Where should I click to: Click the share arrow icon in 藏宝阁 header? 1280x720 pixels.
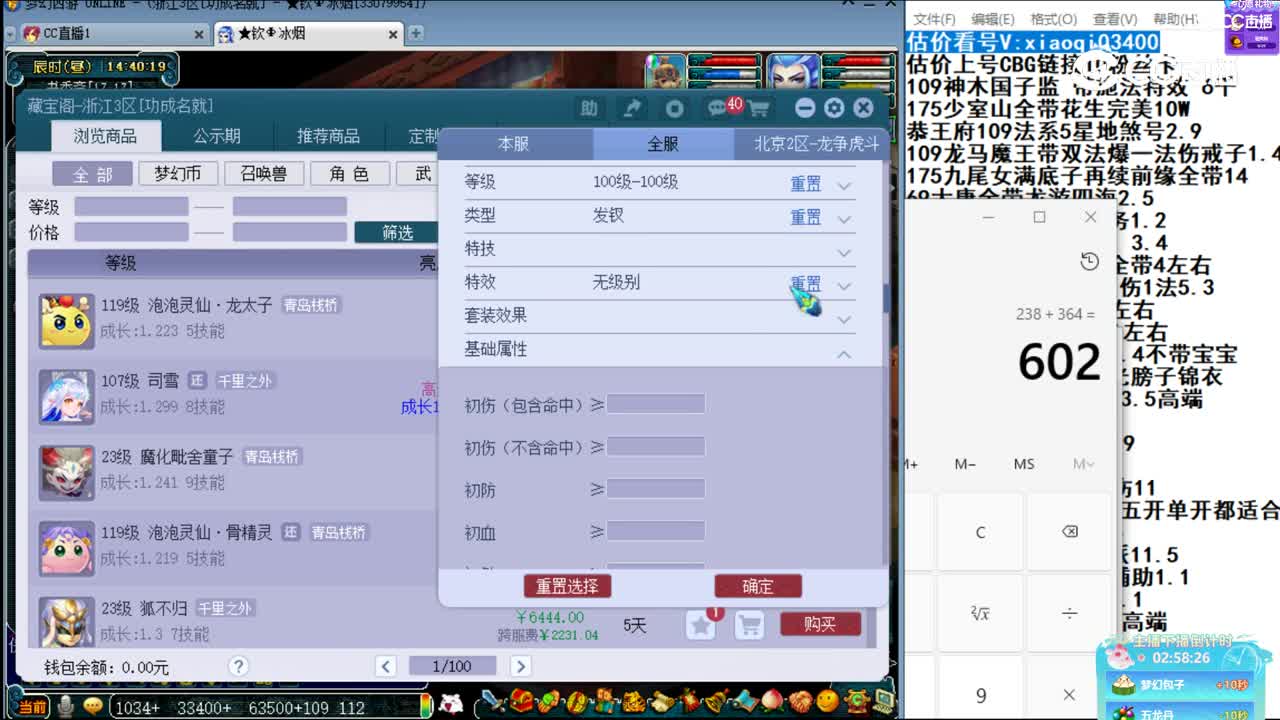pyautogui.click(x=632, y=108)
